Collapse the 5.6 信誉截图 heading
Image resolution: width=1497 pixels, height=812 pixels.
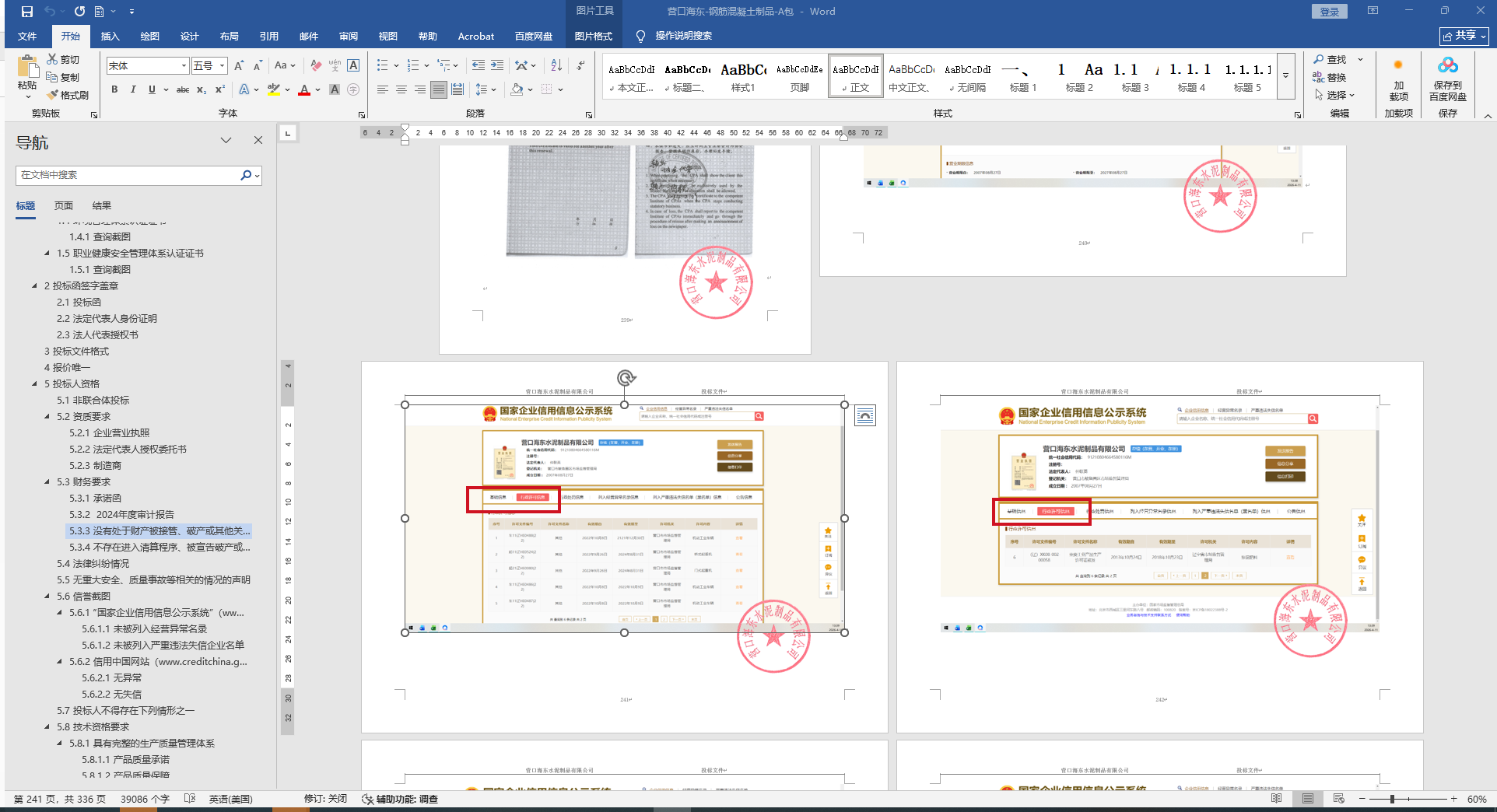pos(47,597)
